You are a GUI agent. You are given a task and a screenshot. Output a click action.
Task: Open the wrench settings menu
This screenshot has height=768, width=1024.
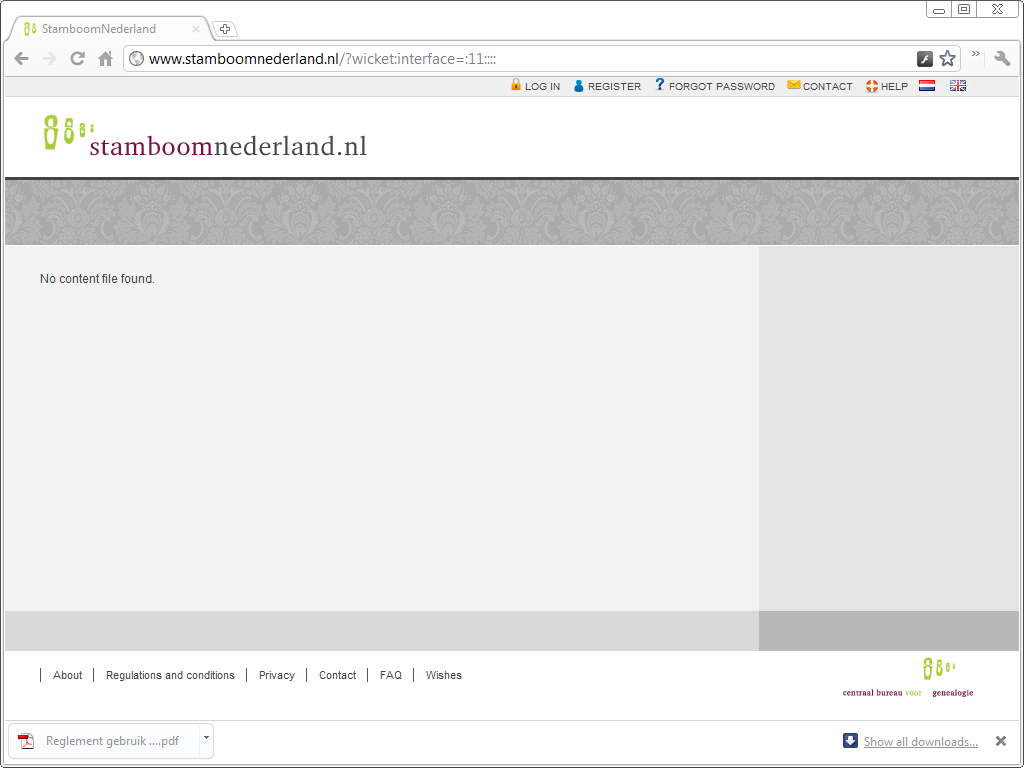[x=1002, y=59]
